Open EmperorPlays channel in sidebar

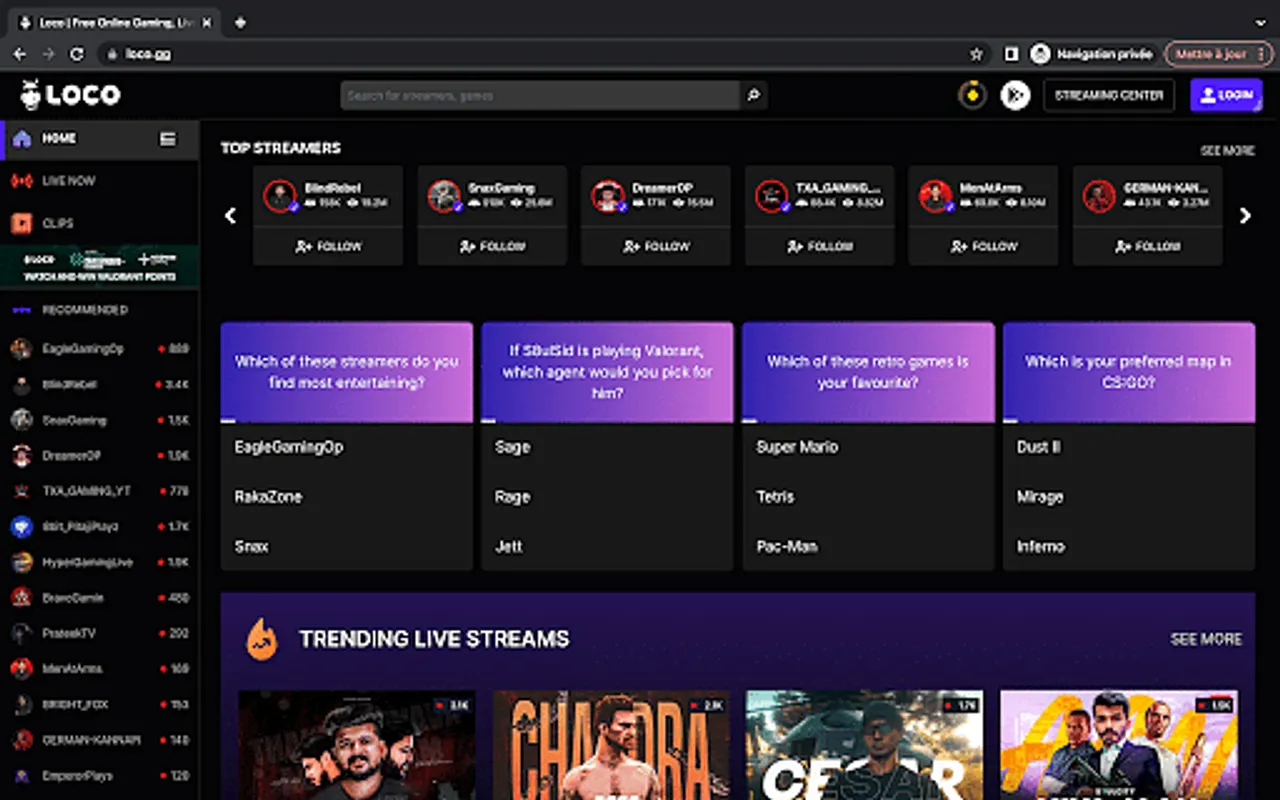[100, 776]
